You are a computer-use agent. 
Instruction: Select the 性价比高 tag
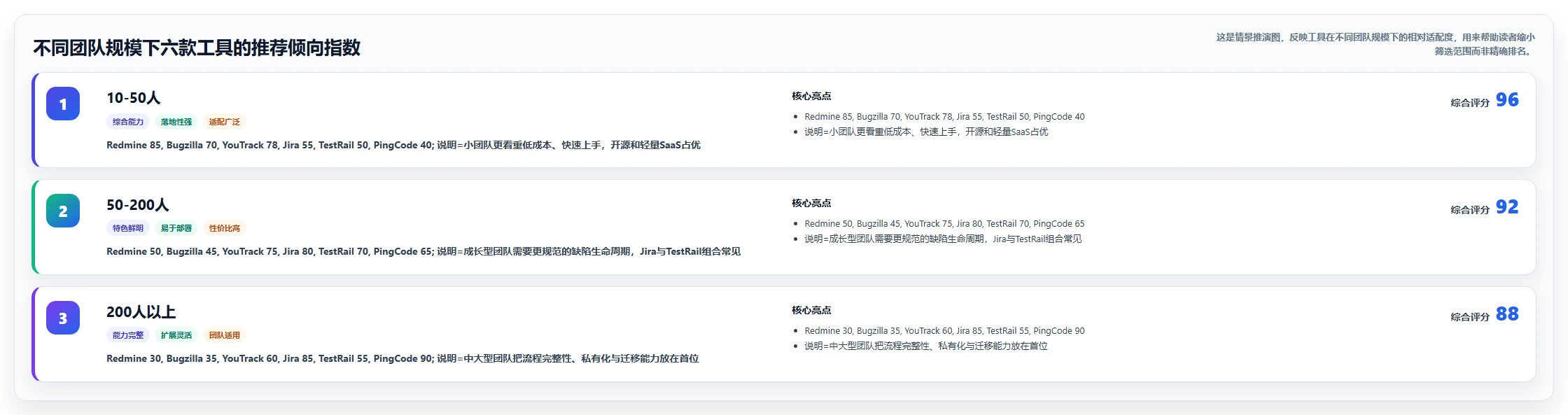pos(225,228)
